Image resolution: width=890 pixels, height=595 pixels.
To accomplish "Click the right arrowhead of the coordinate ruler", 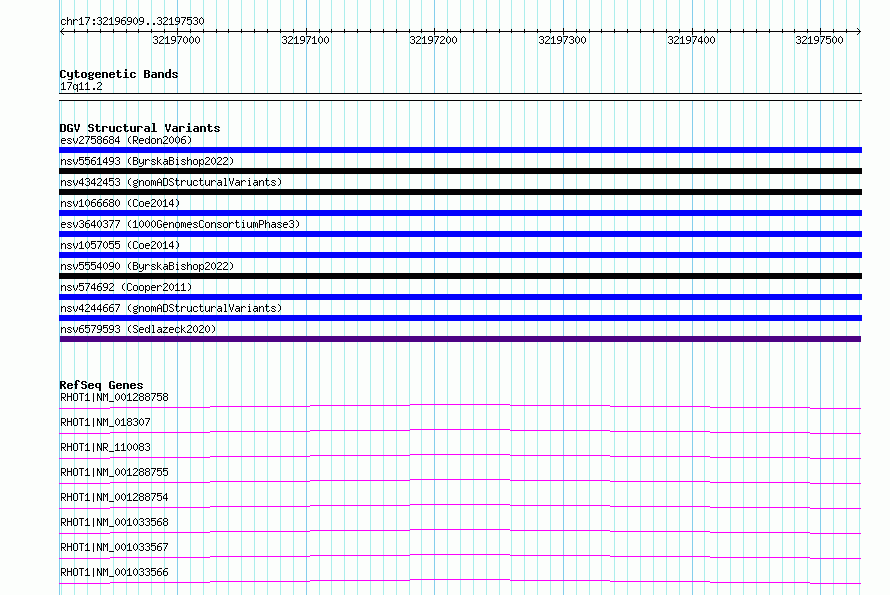I will [x=859, y=31].
